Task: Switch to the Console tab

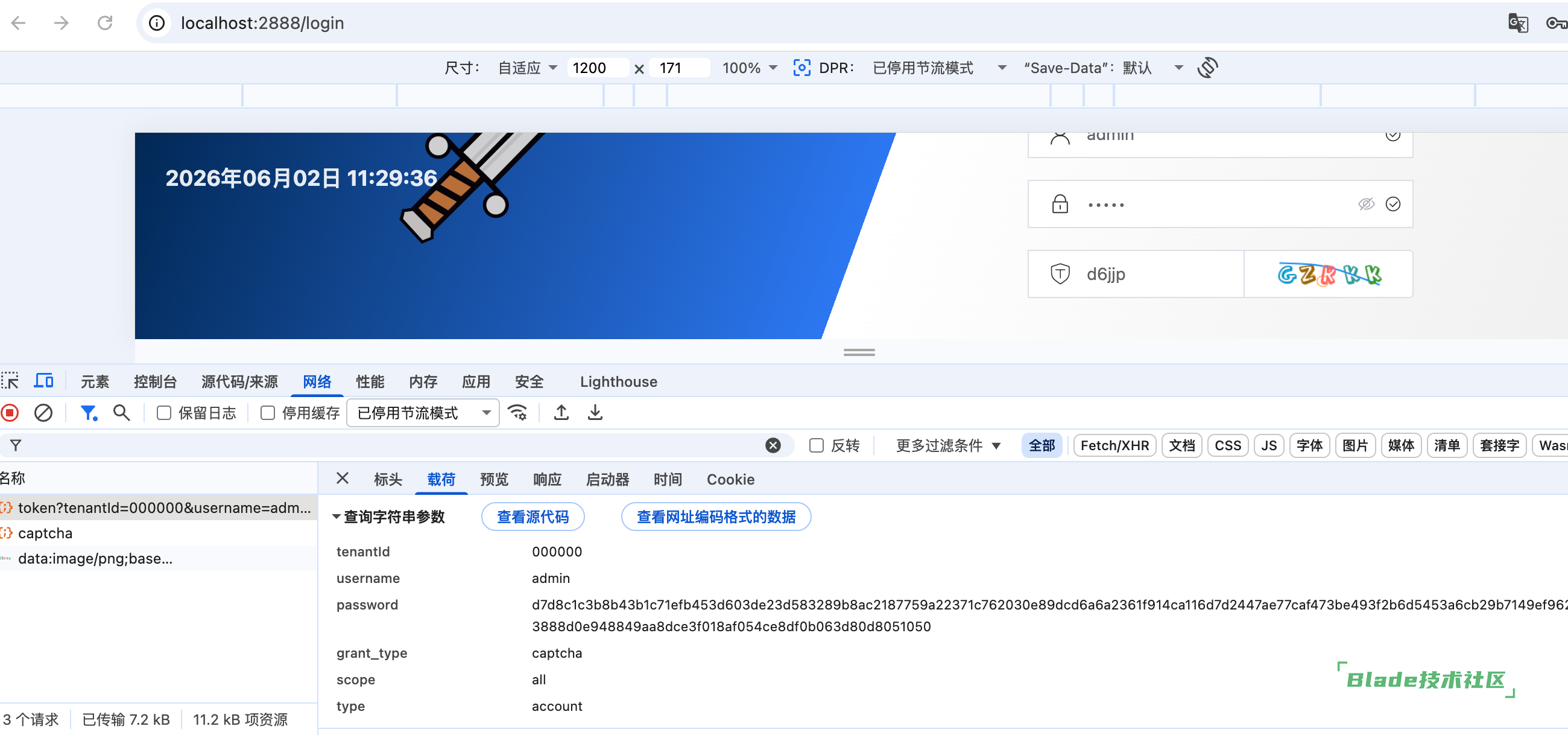Action: [x=155, y=381]
